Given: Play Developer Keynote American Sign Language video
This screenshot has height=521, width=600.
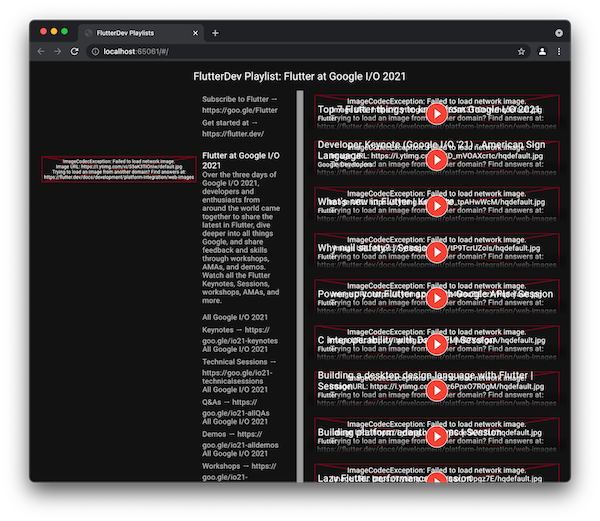Looking at the screenshot, I should click(x=437, y=160).
